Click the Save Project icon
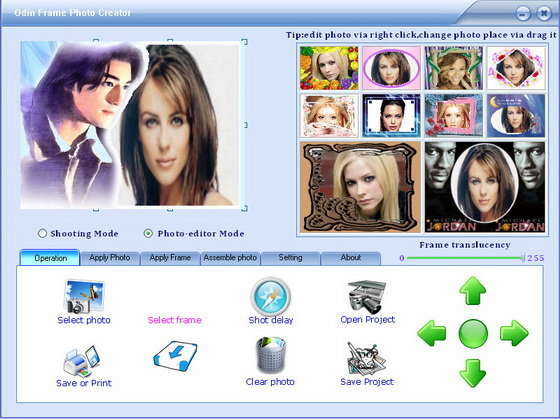 (367, 359)
